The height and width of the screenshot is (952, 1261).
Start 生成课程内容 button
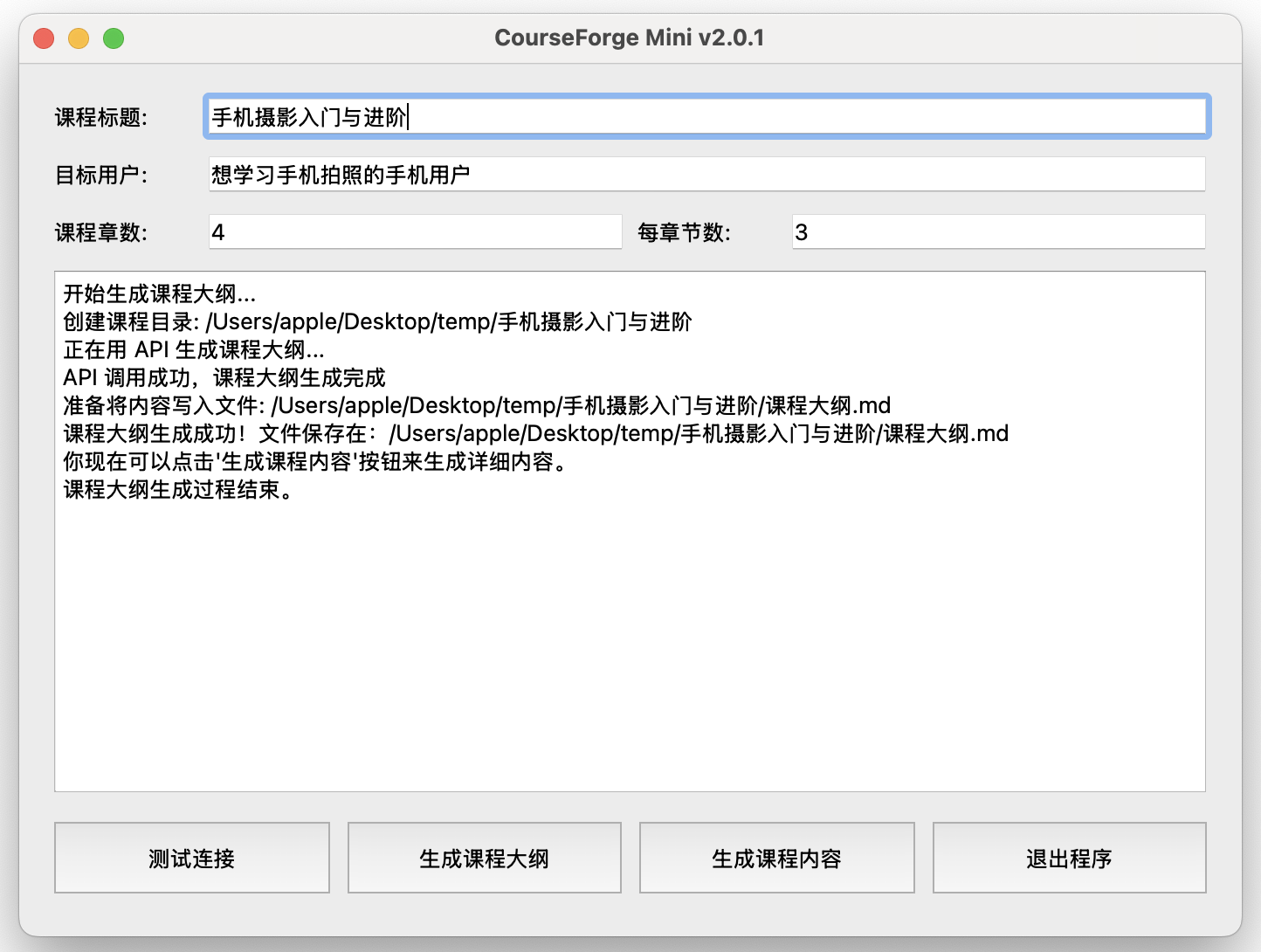777,858
